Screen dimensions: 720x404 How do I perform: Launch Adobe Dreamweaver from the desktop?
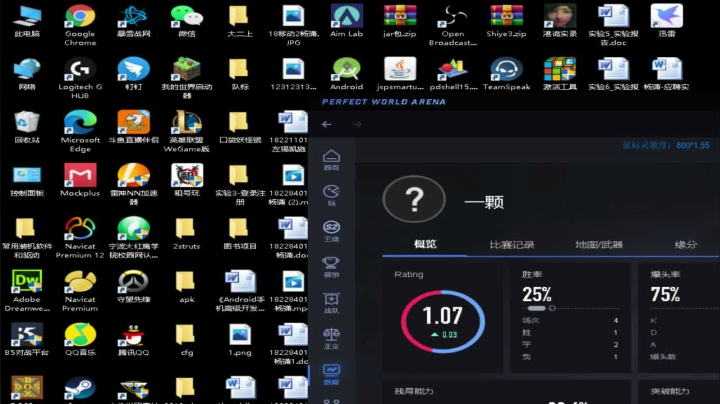[x=27, y=291]
